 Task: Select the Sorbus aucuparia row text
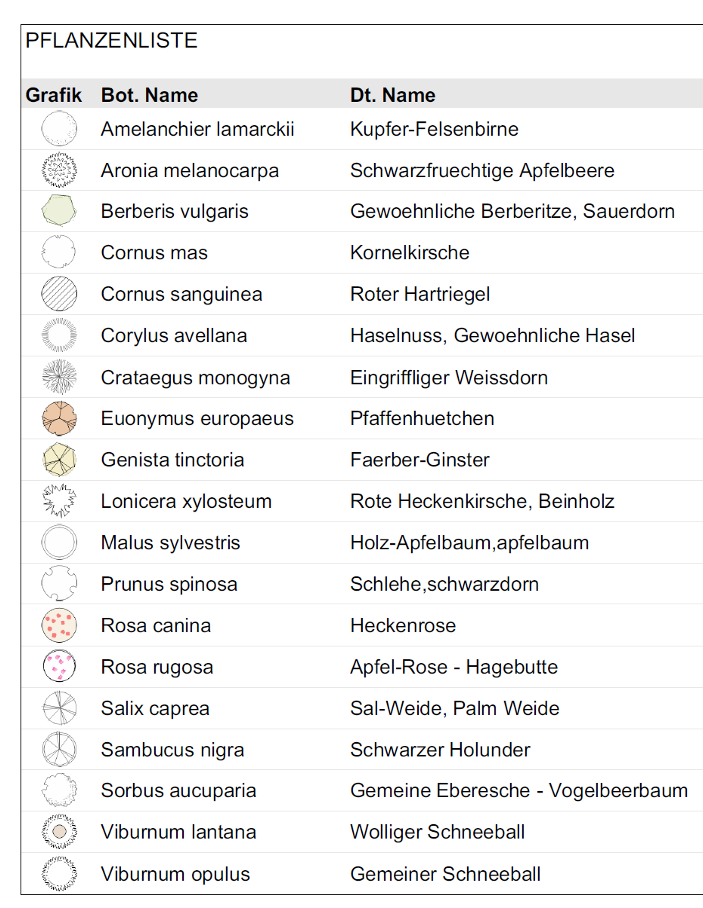[178, 791]
